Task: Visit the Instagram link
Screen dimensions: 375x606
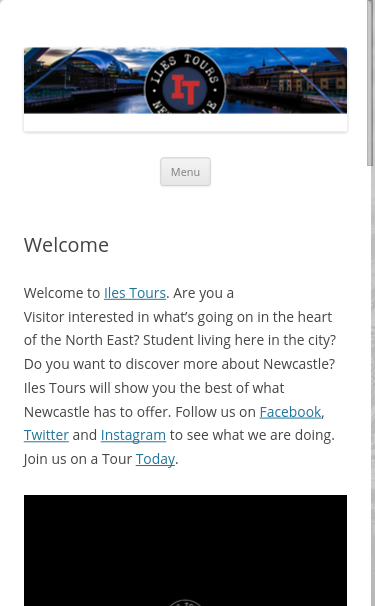Action: [133, 435]
